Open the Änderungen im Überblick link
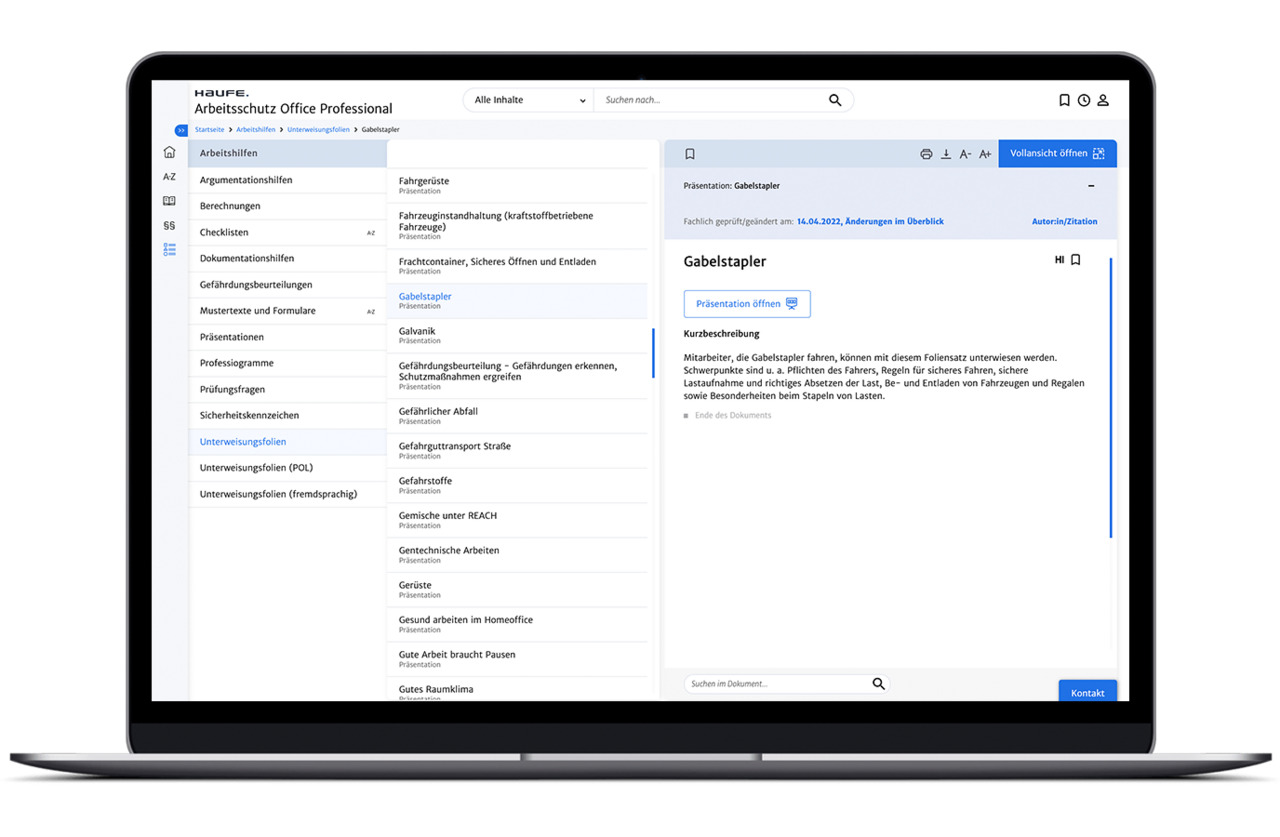Image resolution: width=1280 pixels, height=837 pixels. click(894, 221)
